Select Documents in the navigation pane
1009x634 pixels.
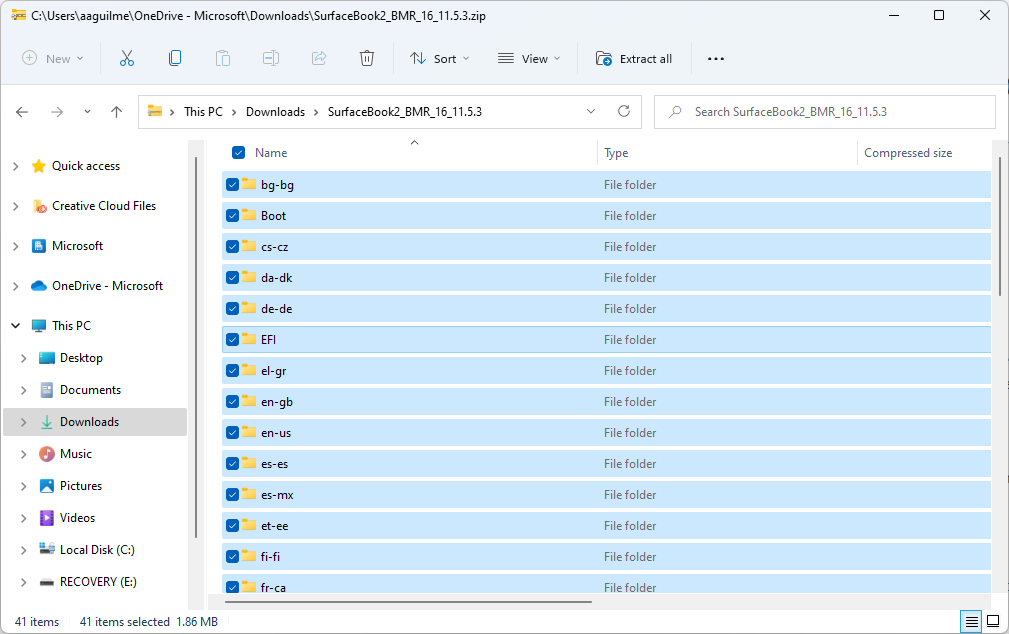[90, 390]
